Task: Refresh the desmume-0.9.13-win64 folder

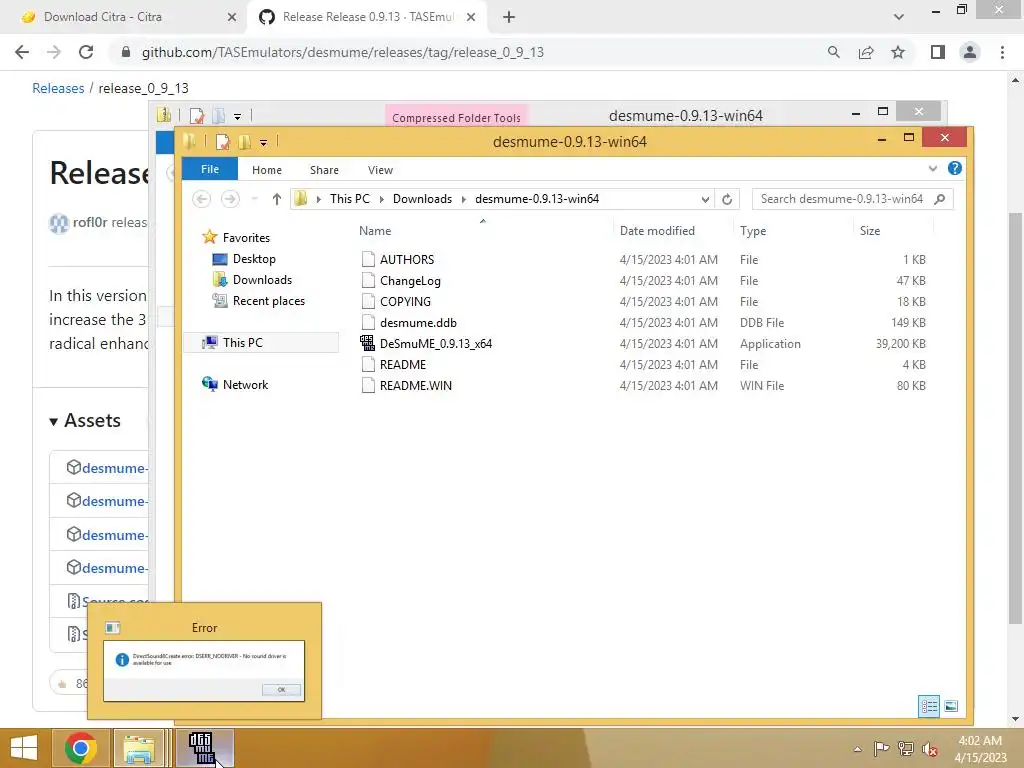Action: 727,199
